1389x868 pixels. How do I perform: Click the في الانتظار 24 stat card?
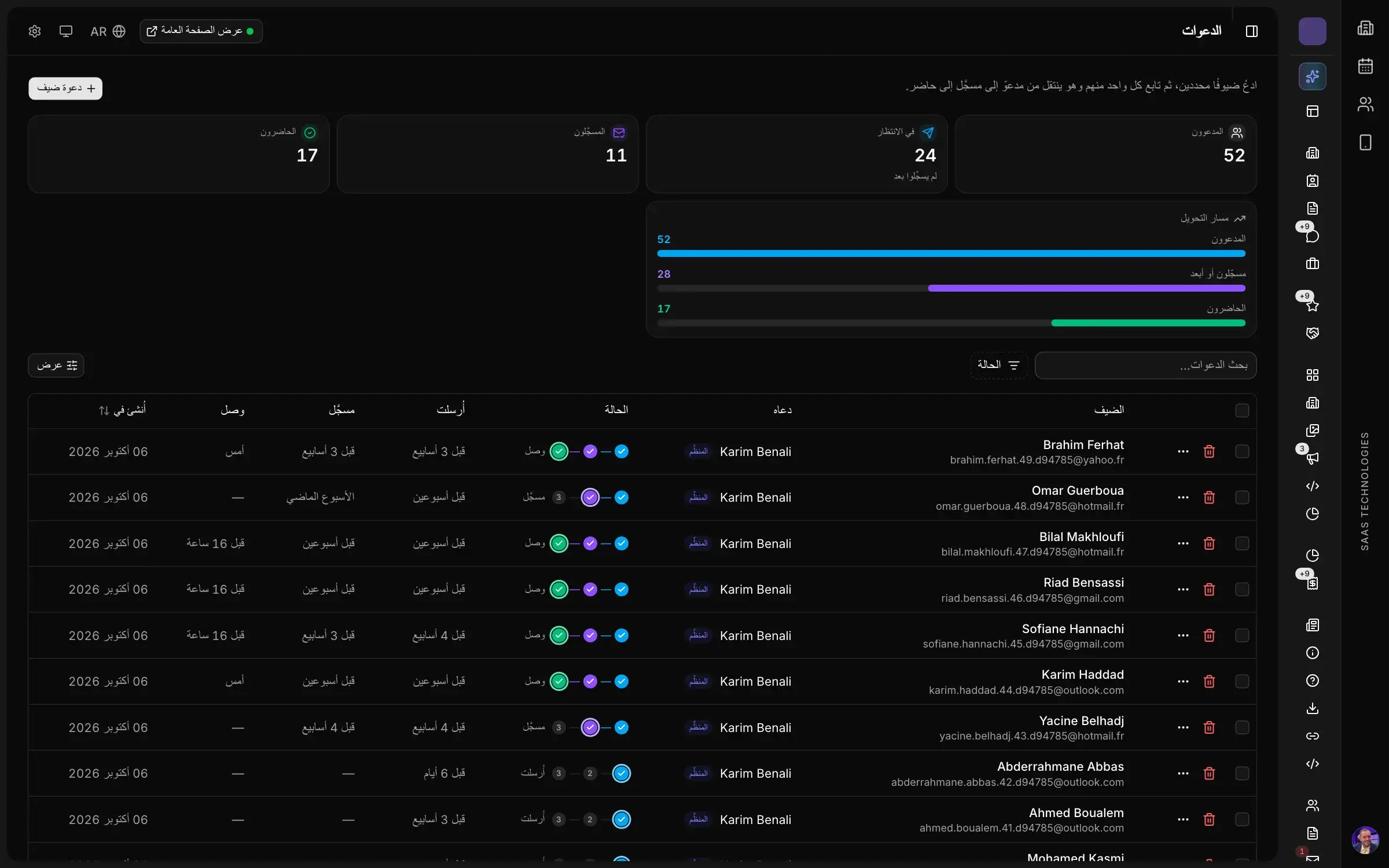tap(796, 154)
